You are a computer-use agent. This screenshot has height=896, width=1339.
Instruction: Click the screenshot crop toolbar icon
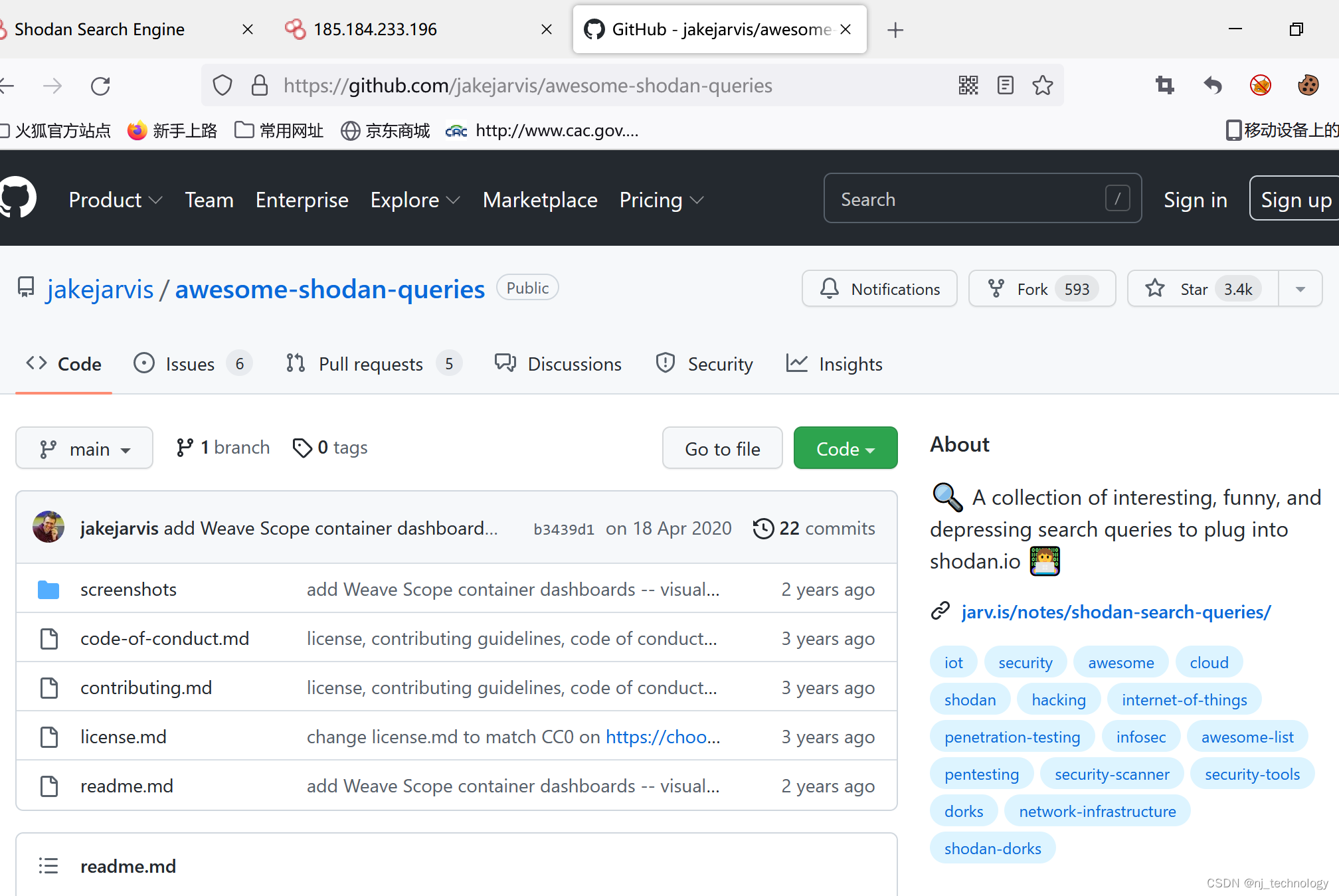[1164, 85]
